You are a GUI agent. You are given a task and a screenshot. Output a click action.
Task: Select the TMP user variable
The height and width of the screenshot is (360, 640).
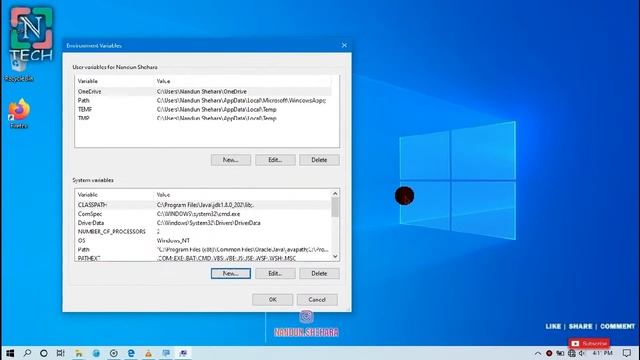[x=204, y=118]
